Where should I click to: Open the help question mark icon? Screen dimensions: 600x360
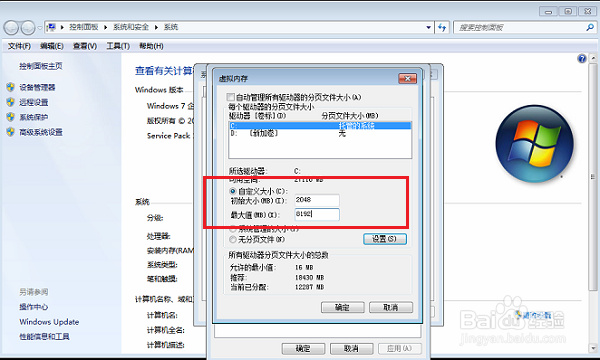[582, 59]
